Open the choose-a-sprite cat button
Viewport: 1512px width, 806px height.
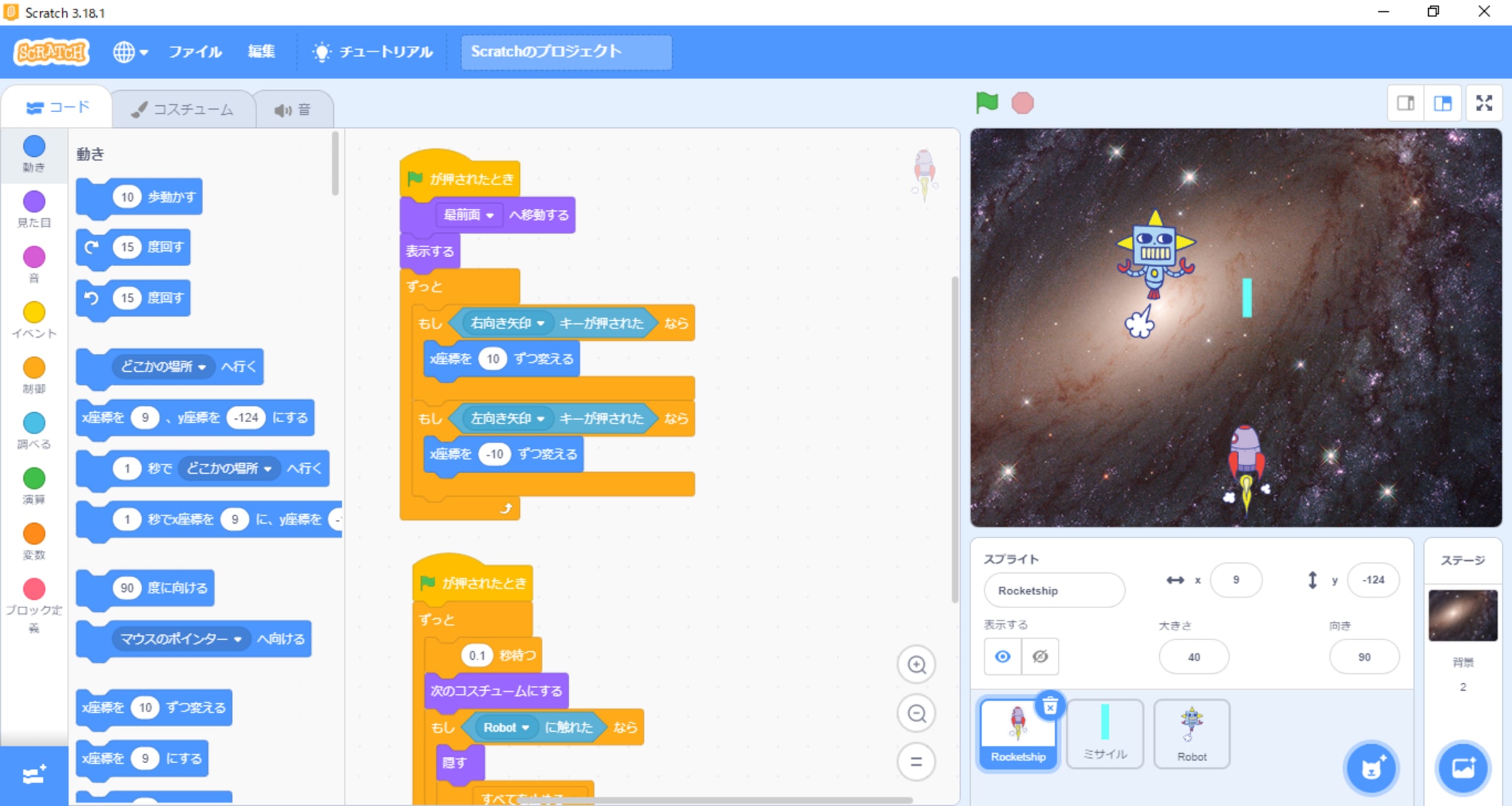coord(1372,768)
